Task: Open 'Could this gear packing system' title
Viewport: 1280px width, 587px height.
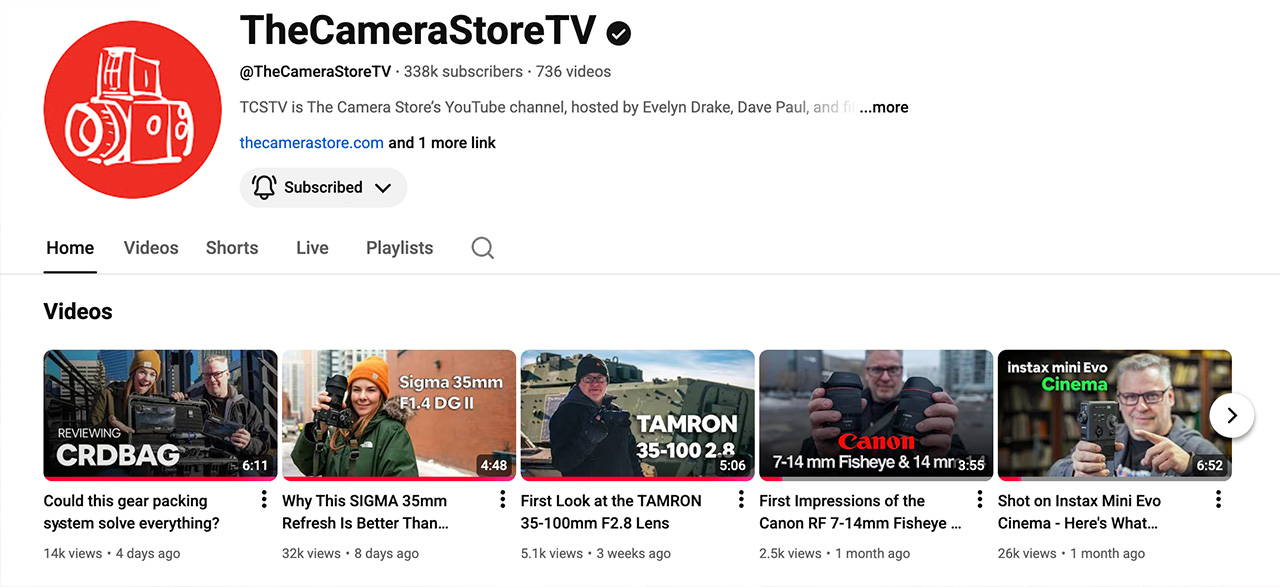Action: point(131,512)
